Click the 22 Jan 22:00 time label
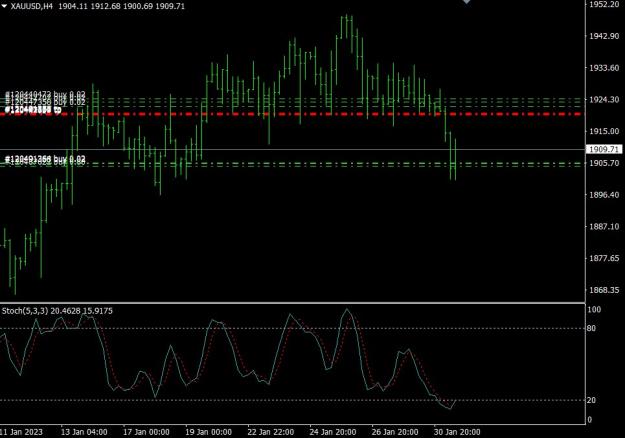 (271, 432)
